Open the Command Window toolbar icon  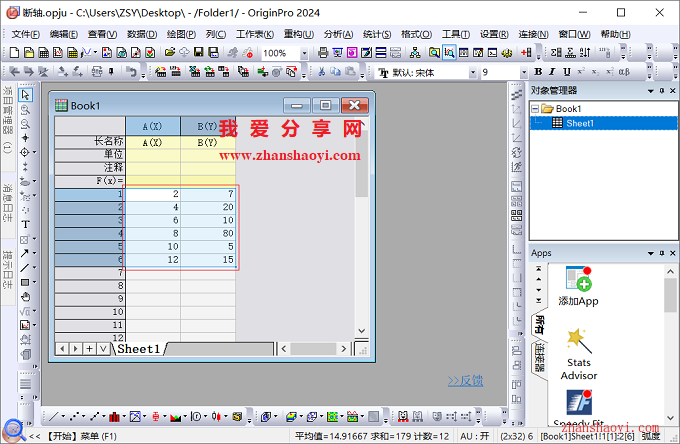492,53
